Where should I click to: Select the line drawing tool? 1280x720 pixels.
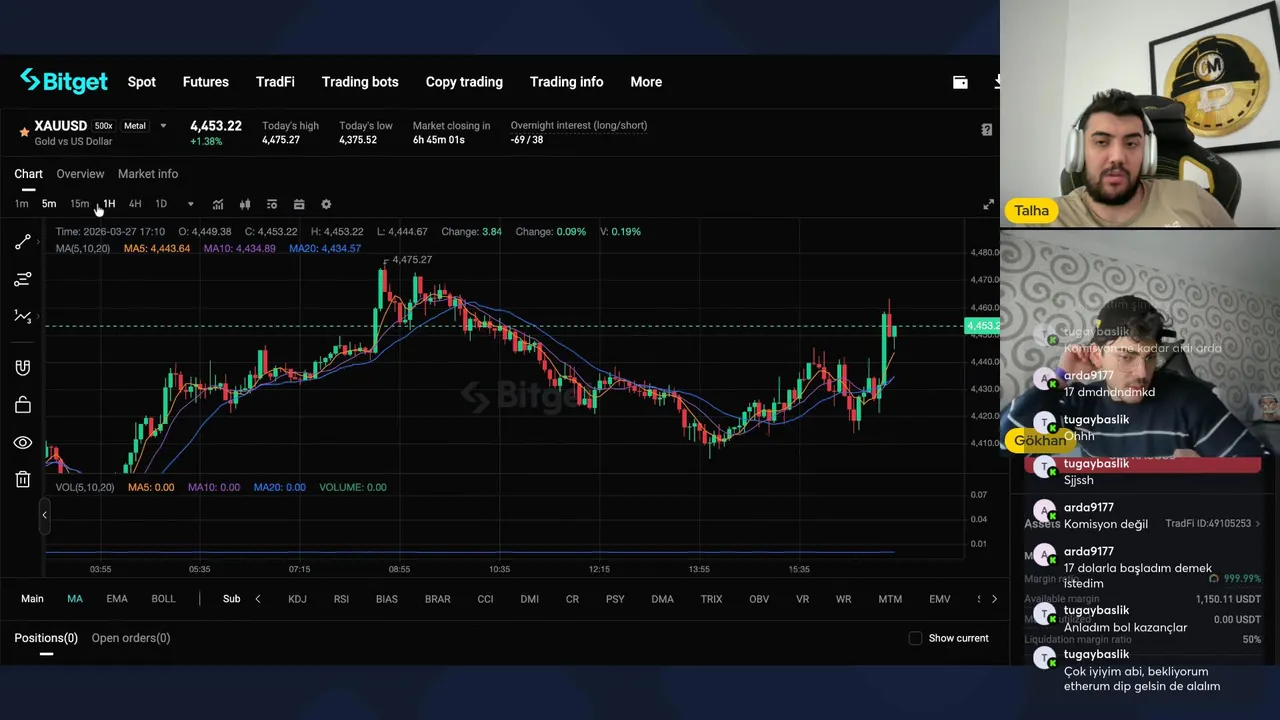(22, 243)
